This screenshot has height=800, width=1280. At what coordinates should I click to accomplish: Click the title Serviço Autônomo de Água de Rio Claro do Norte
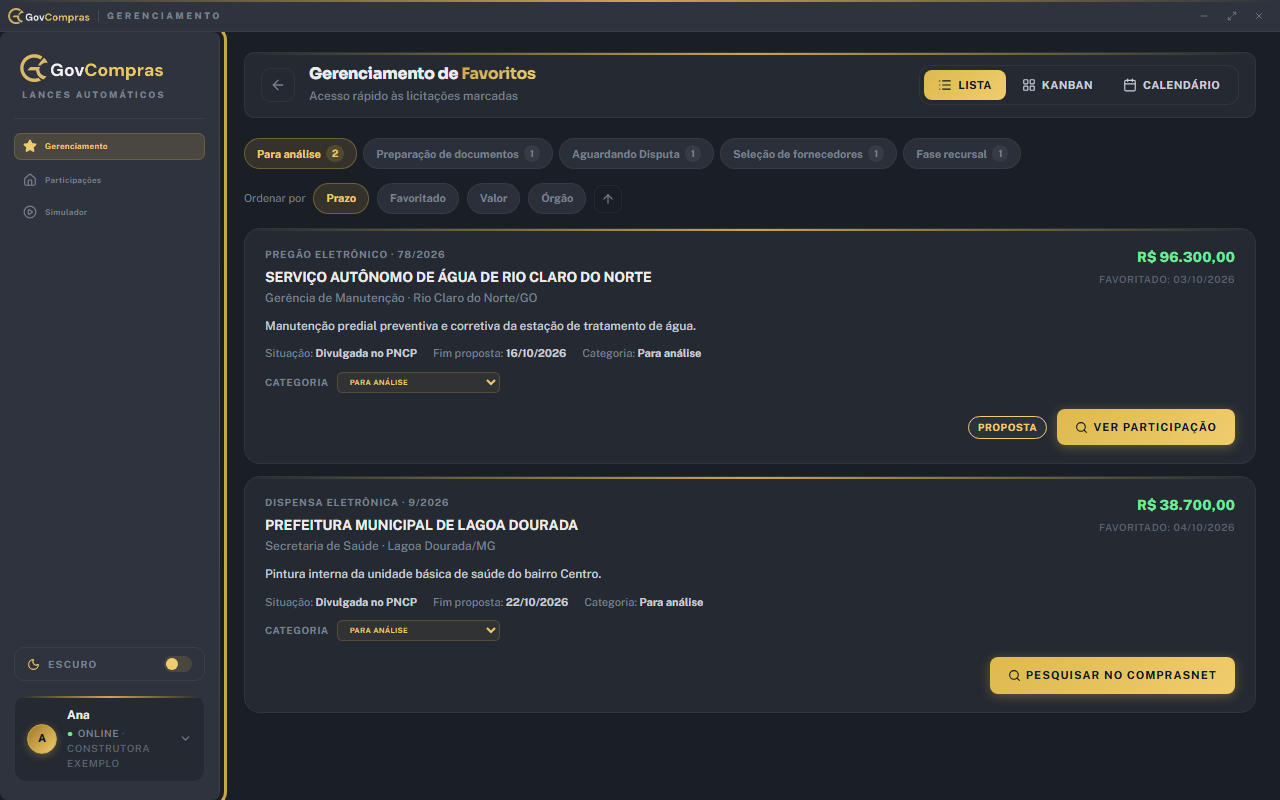pyautogui.click(x=458, y=277)
